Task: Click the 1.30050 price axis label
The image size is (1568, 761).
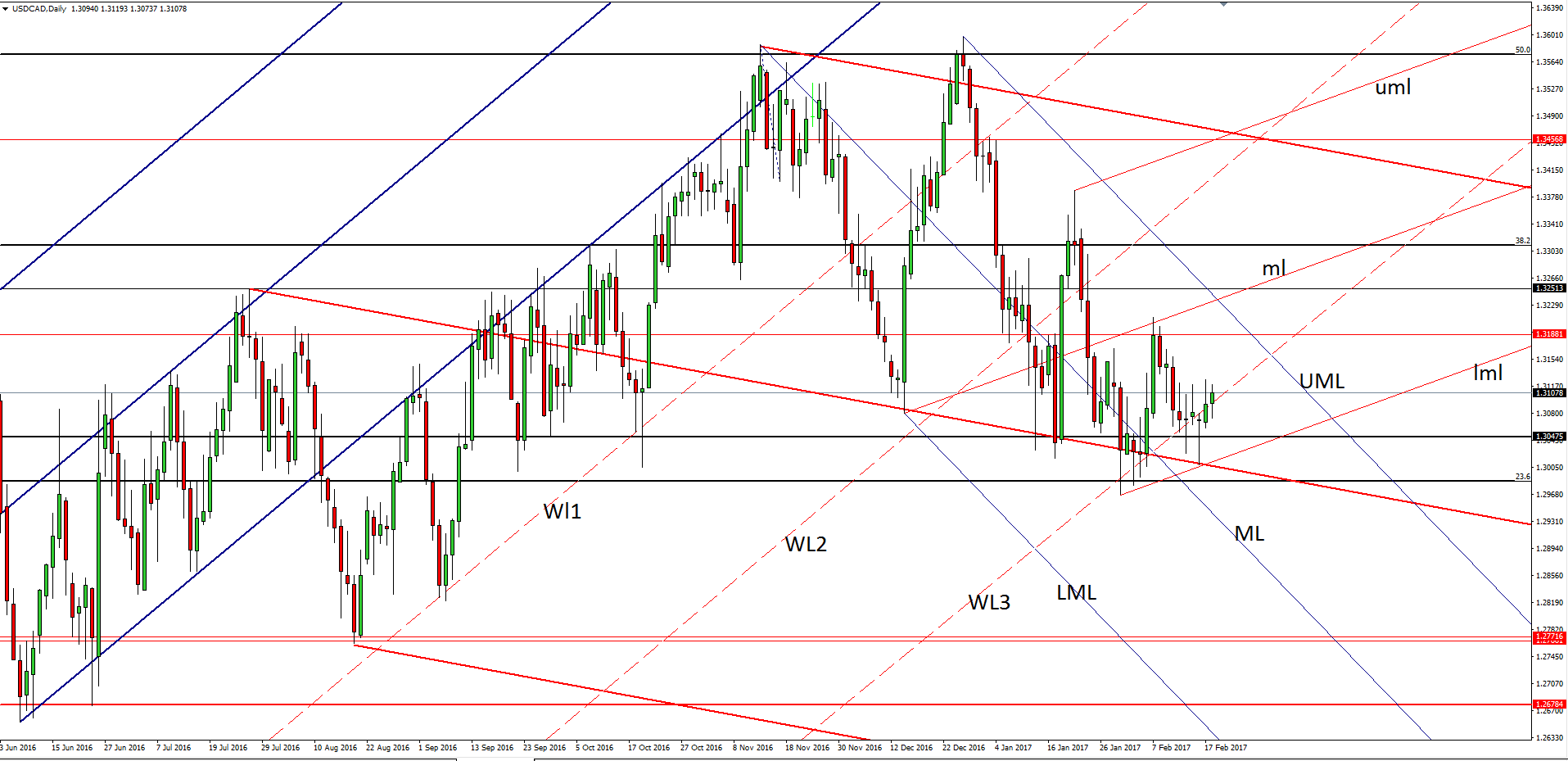Action: click(1549, 468)
